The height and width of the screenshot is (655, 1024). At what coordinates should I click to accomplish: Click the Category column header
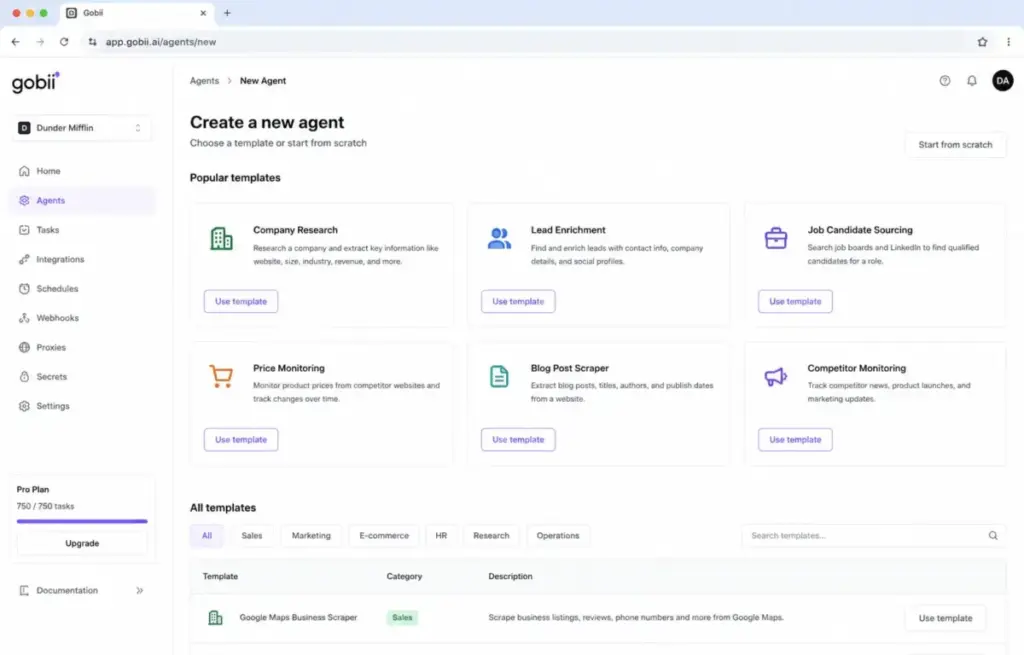point(404,576)
